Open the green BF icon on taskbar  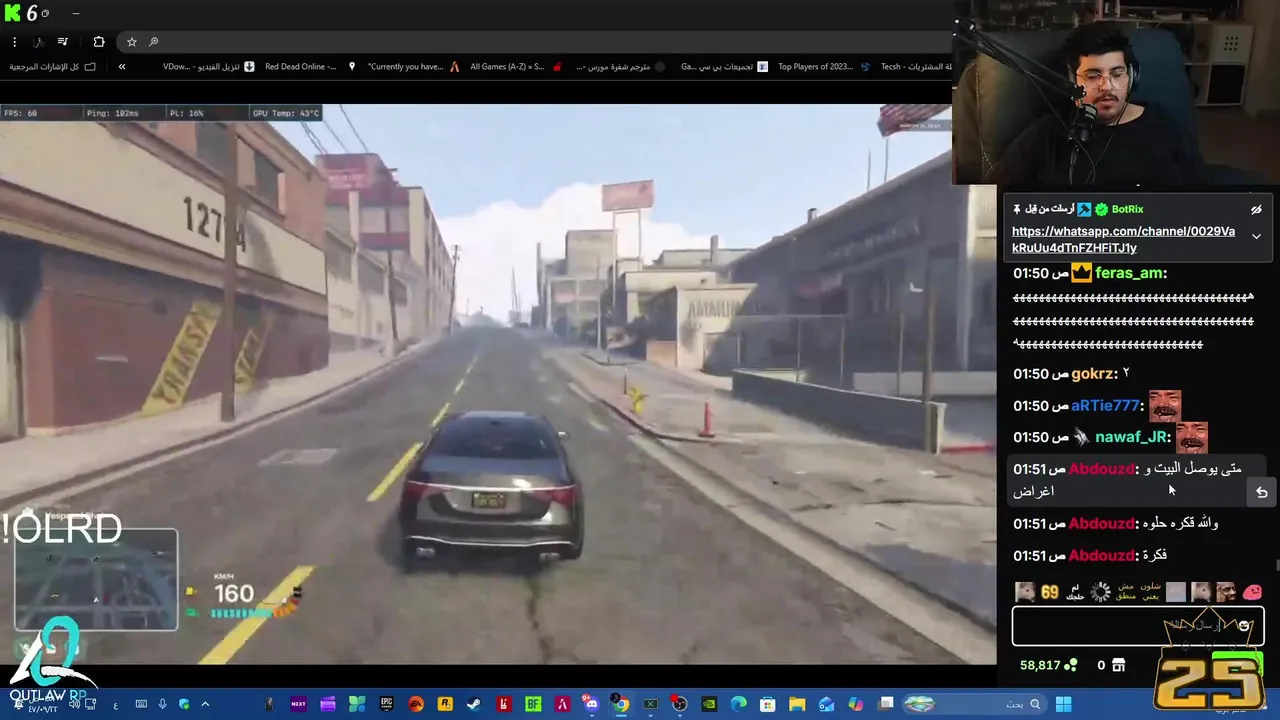[533, 705]
